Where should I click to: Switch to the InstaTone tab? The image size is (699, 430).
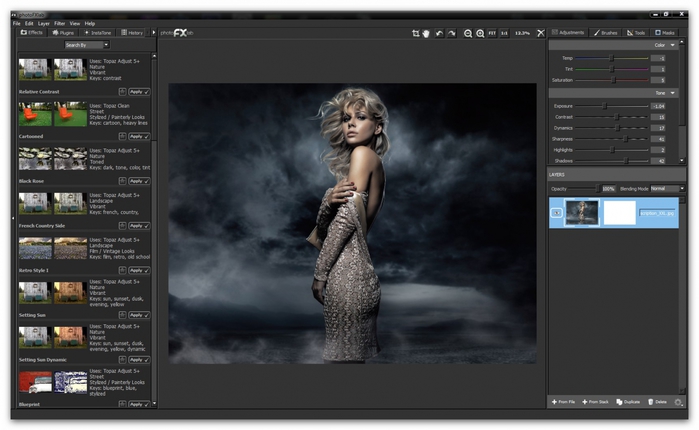pyautogui.click(x=98, y=33)
